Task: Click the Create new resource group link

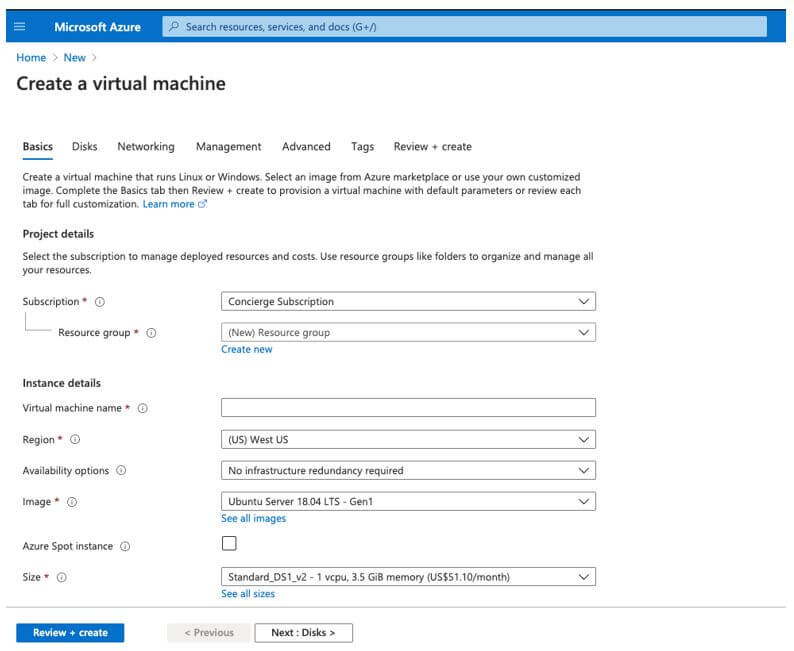Action: [x=246, y=350]
